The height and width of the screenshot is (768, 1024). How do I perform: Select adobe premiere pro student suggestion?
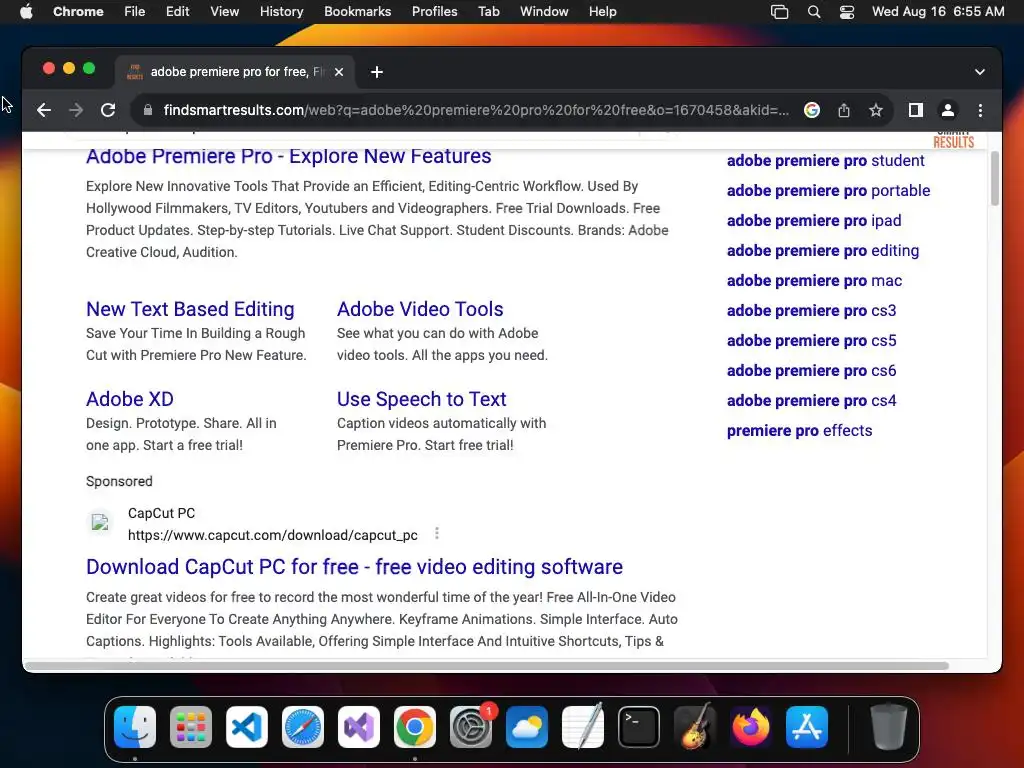coord(825,161)
